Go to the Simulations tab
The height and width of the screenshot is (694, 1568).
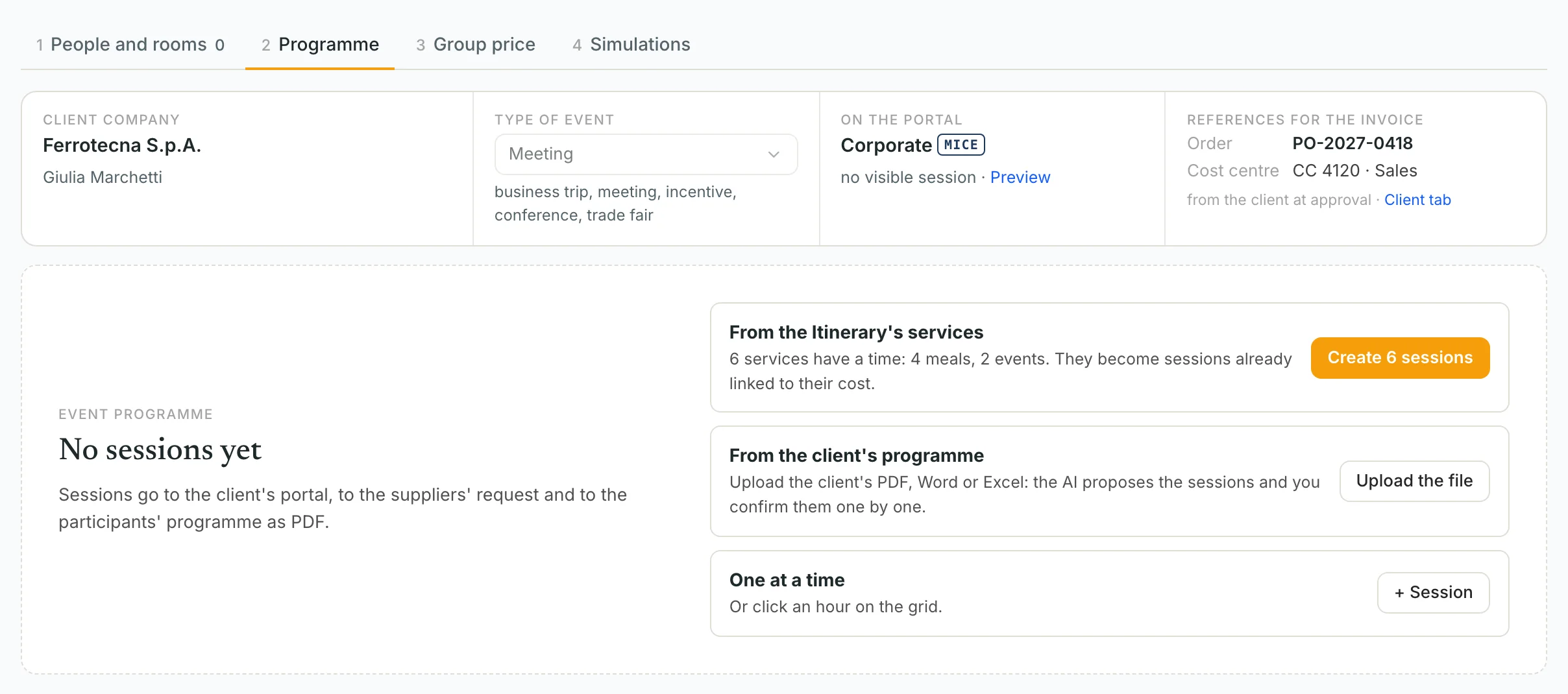(631, 44)
